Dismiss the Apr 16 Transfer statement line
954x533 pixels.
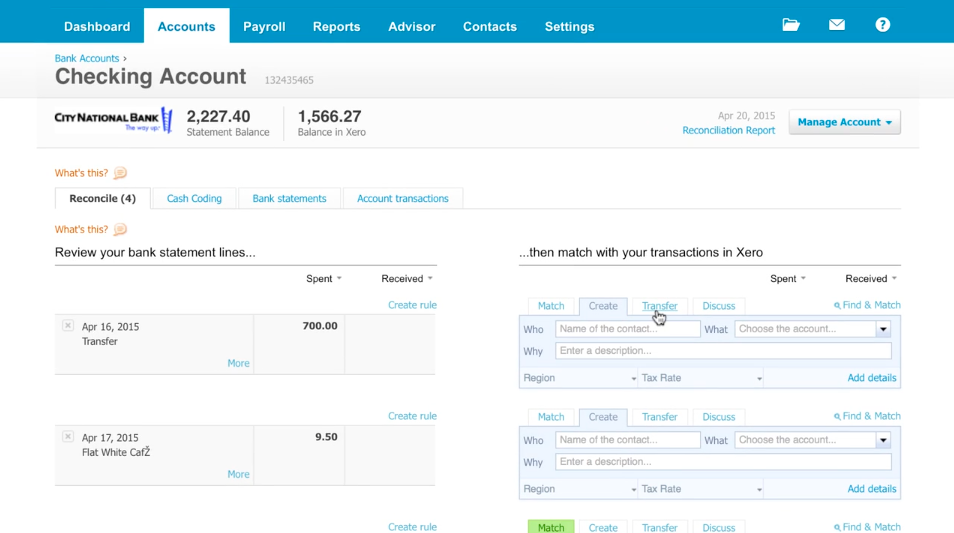click(x=68, y=326)
